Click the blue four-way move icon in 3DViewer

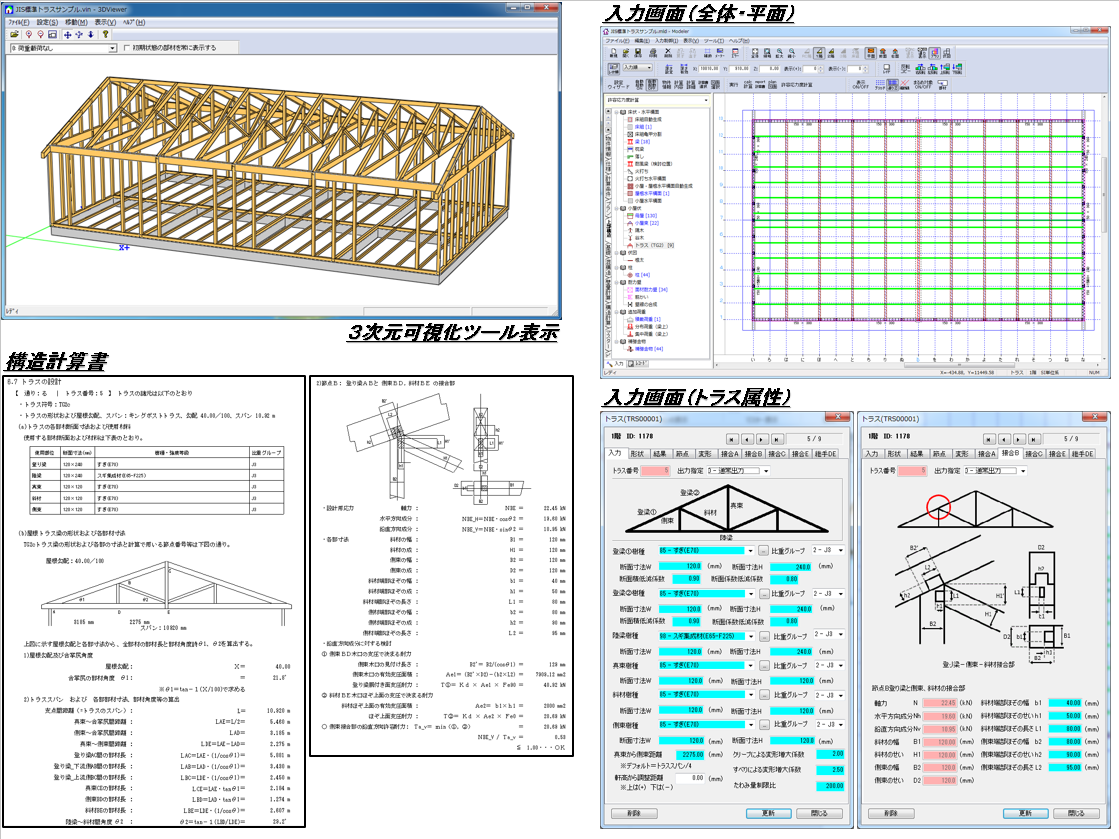click(x=68, y=34)
